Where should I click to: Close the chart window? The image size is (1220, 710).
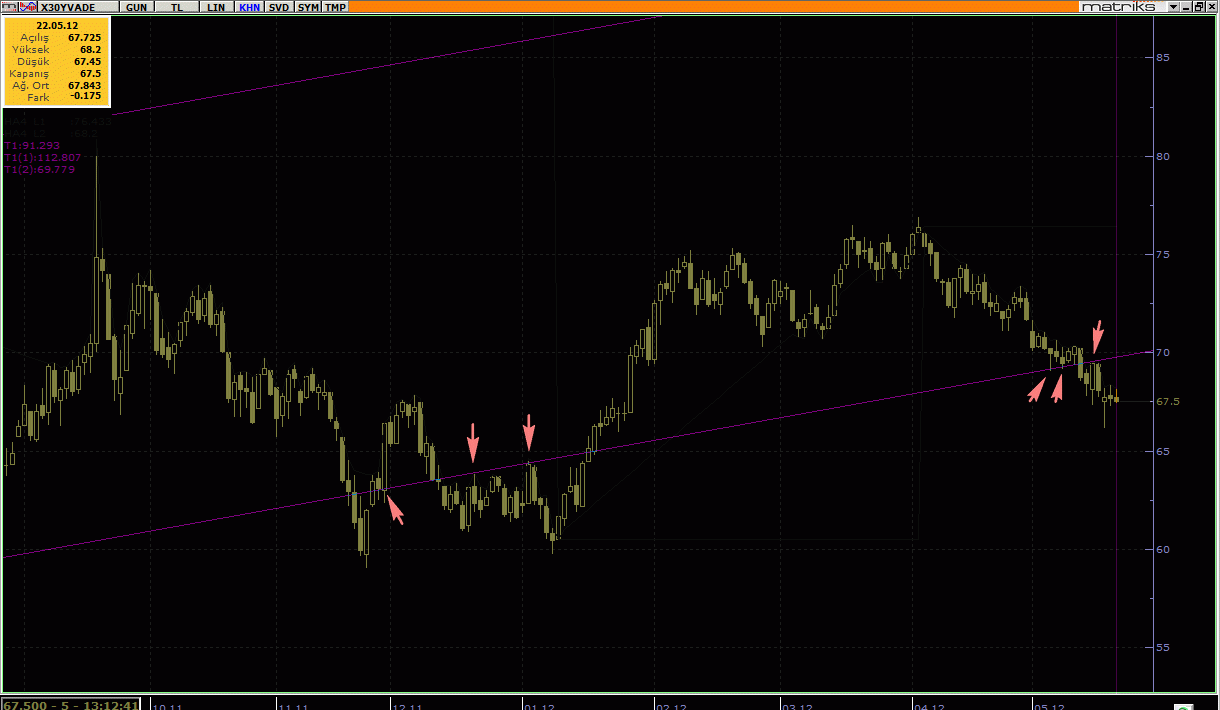[x=1211, y=7]
